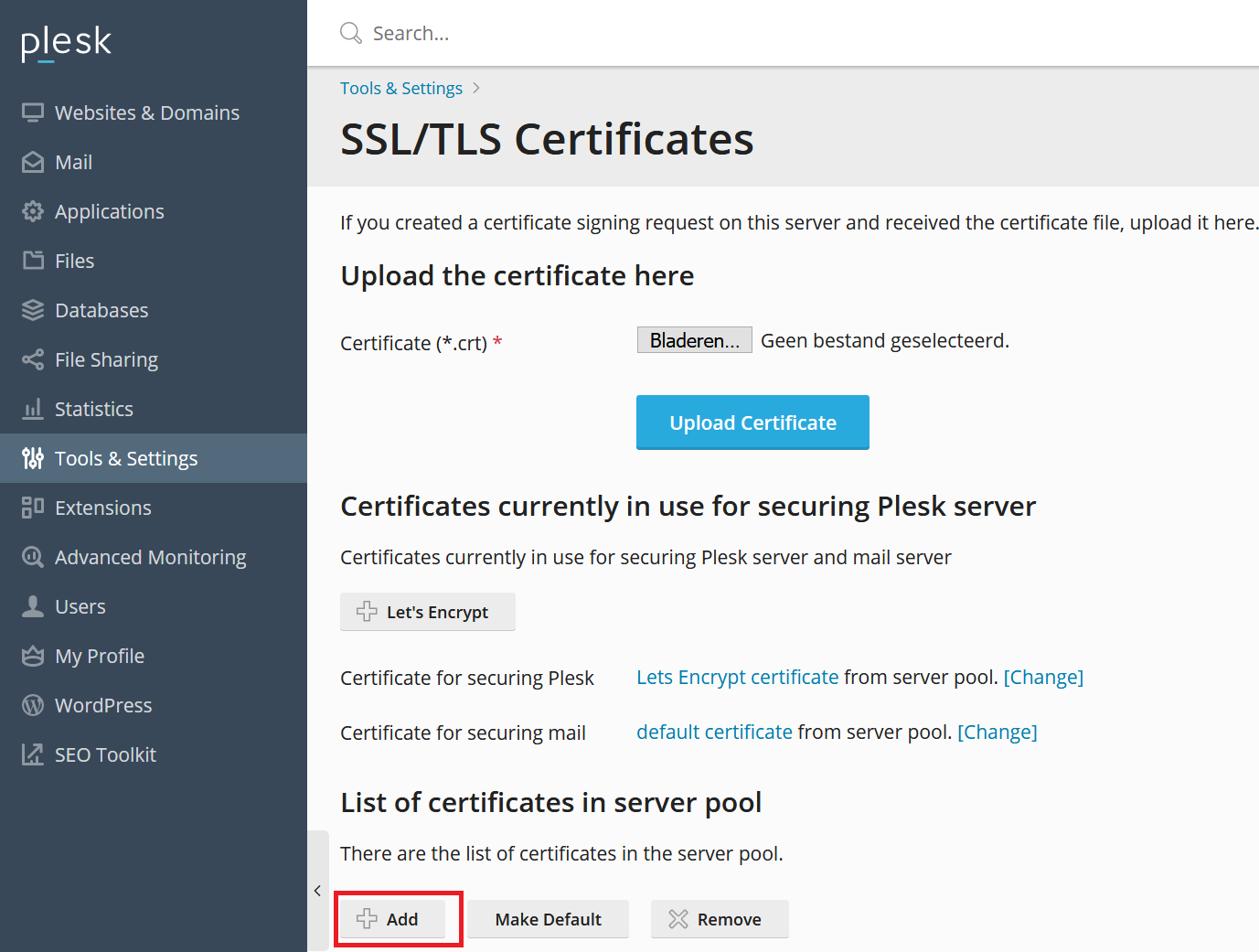The height and width of the screenshot is (952, 1259).
Task: Click Make Default button
Action: click(x=549, y=919)
